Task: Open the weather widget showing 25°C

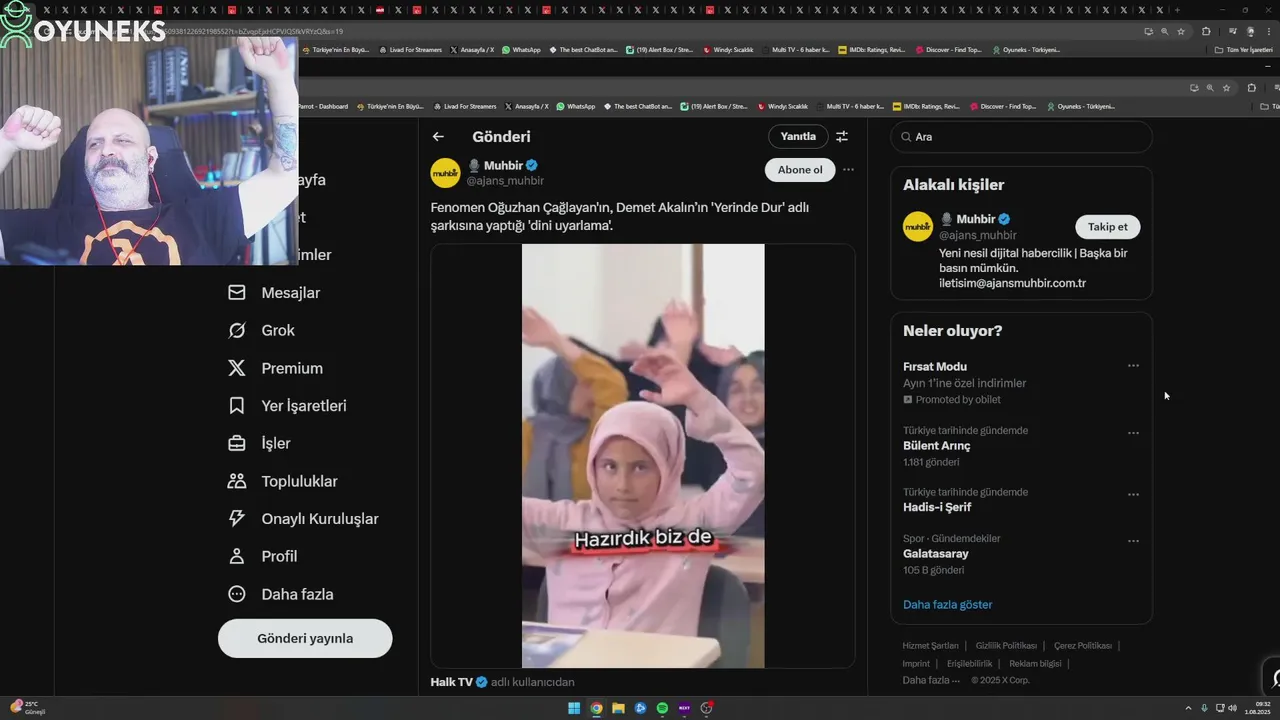Action: pos(27,707)
